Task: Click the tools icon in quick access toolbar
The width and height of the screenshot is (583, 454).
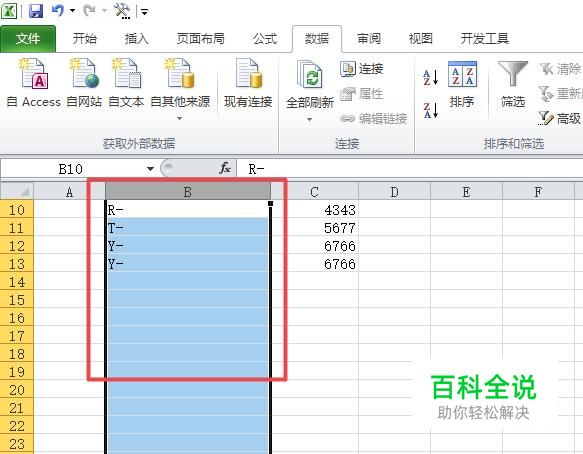Action: click(122, 11)
